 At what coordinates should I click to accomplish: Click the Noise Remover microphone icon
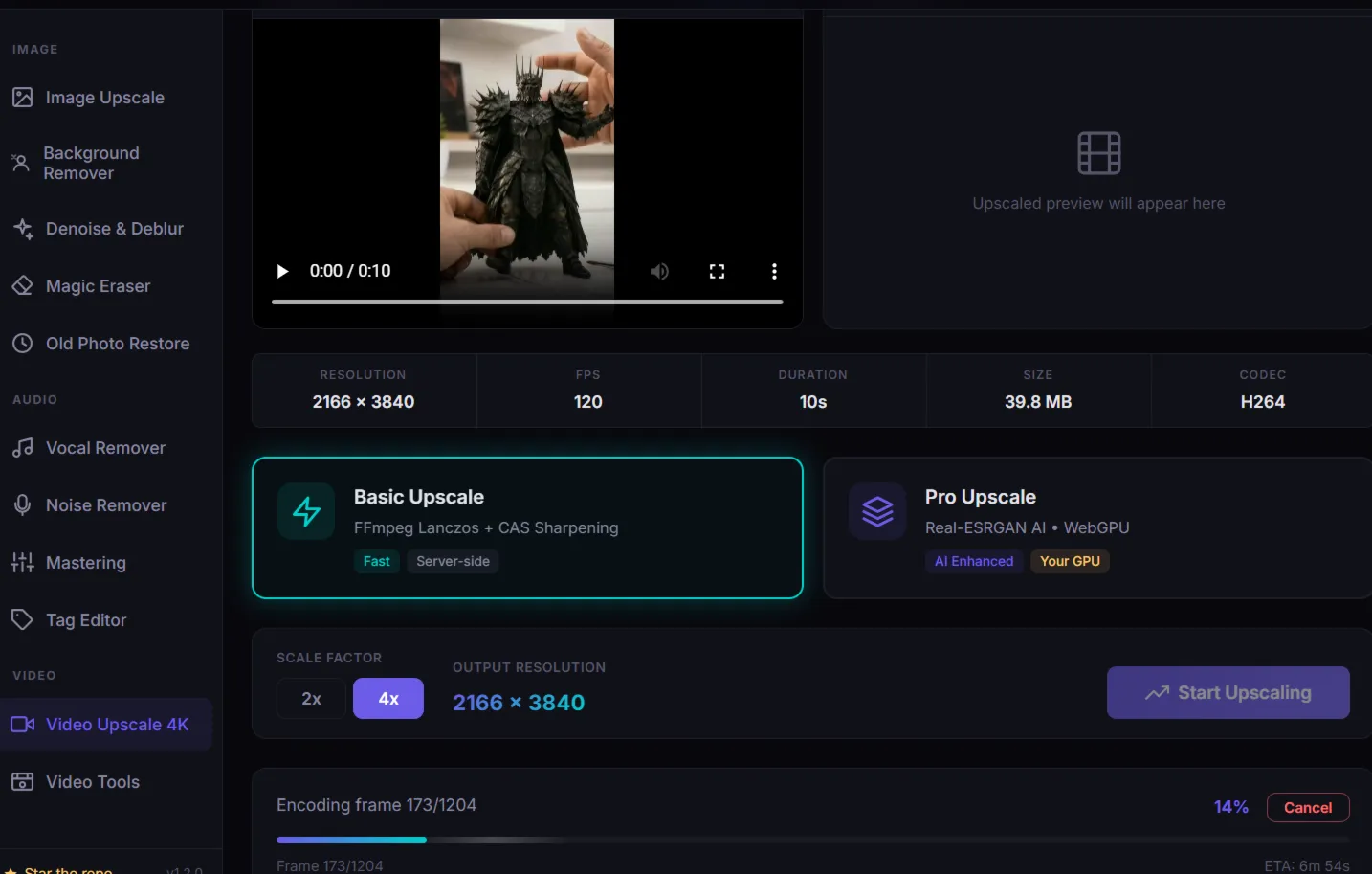(23, 505)
